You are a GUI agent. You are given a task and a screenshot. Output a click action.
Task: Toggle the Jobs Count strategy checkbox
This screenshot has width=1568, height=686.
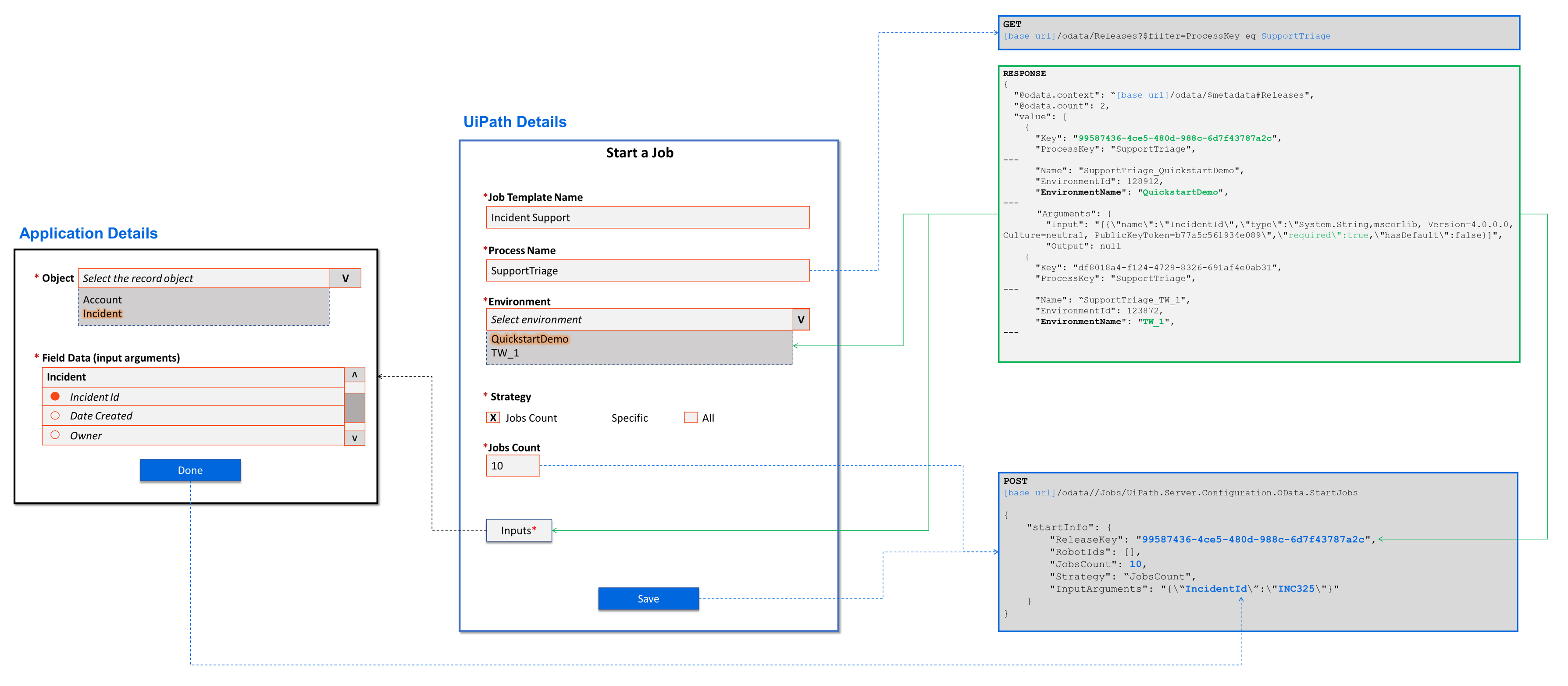[493, 418]
